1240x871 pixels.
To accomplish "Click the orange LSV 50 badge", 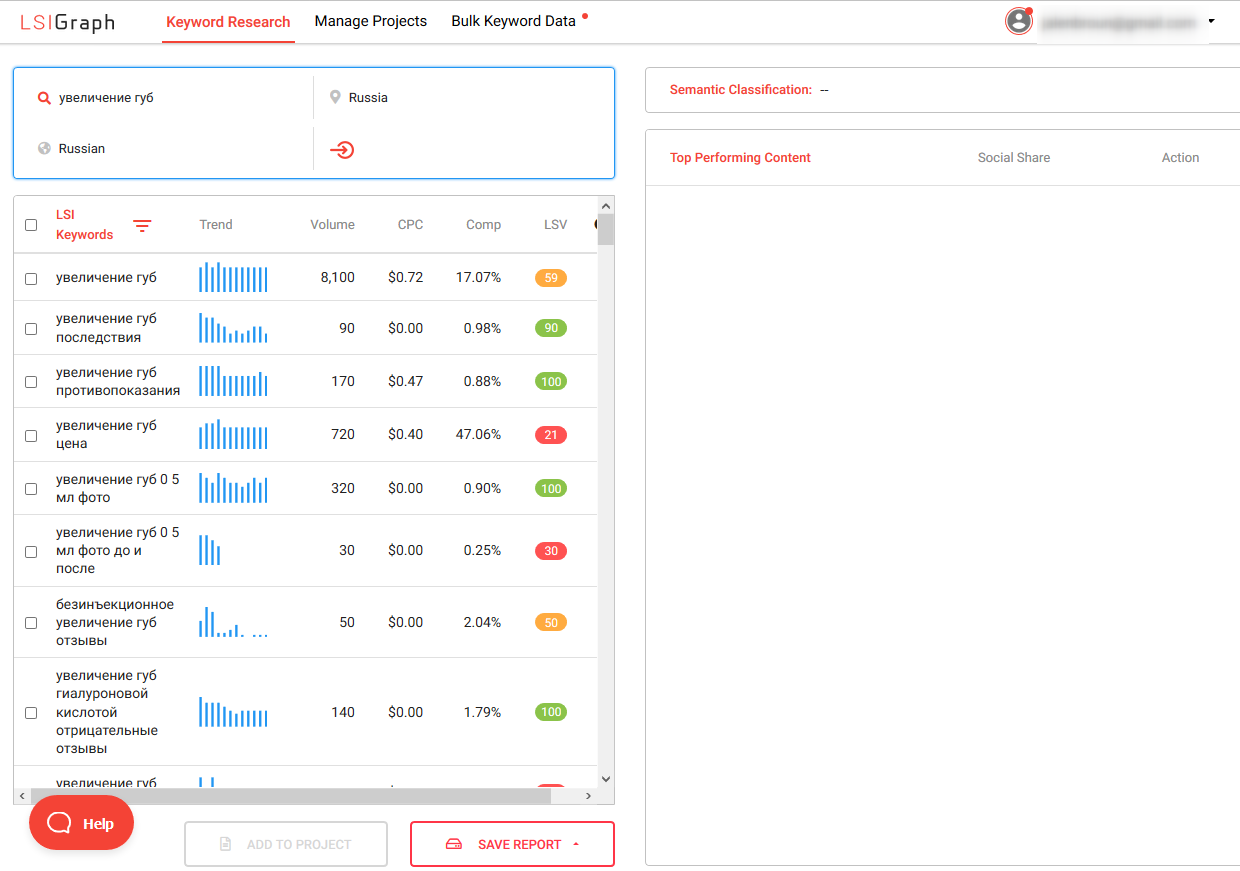I will 551,622.
